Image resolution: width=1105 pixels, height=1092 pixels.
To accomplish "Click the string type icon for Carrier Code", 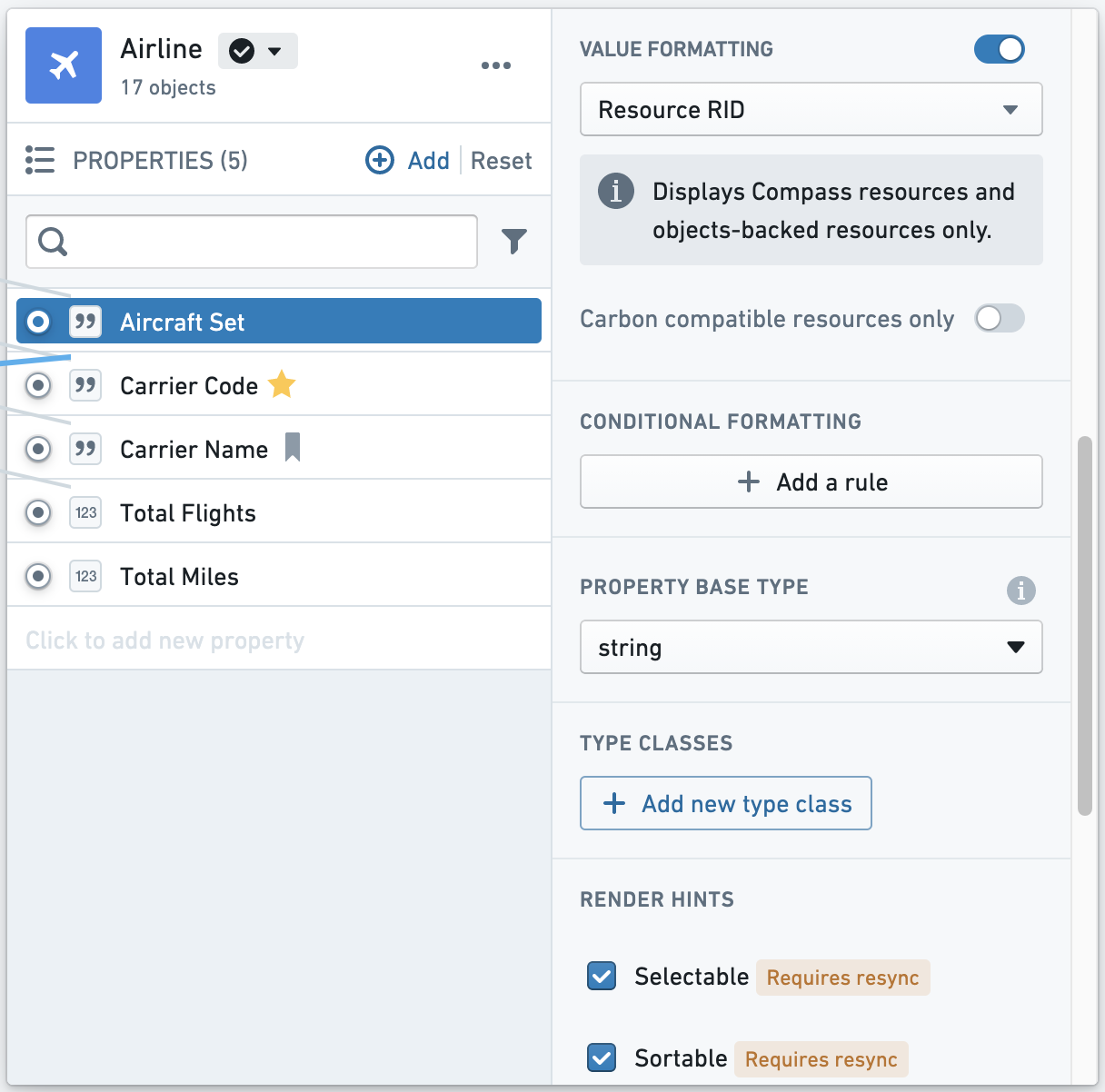I will click(85, 384).
